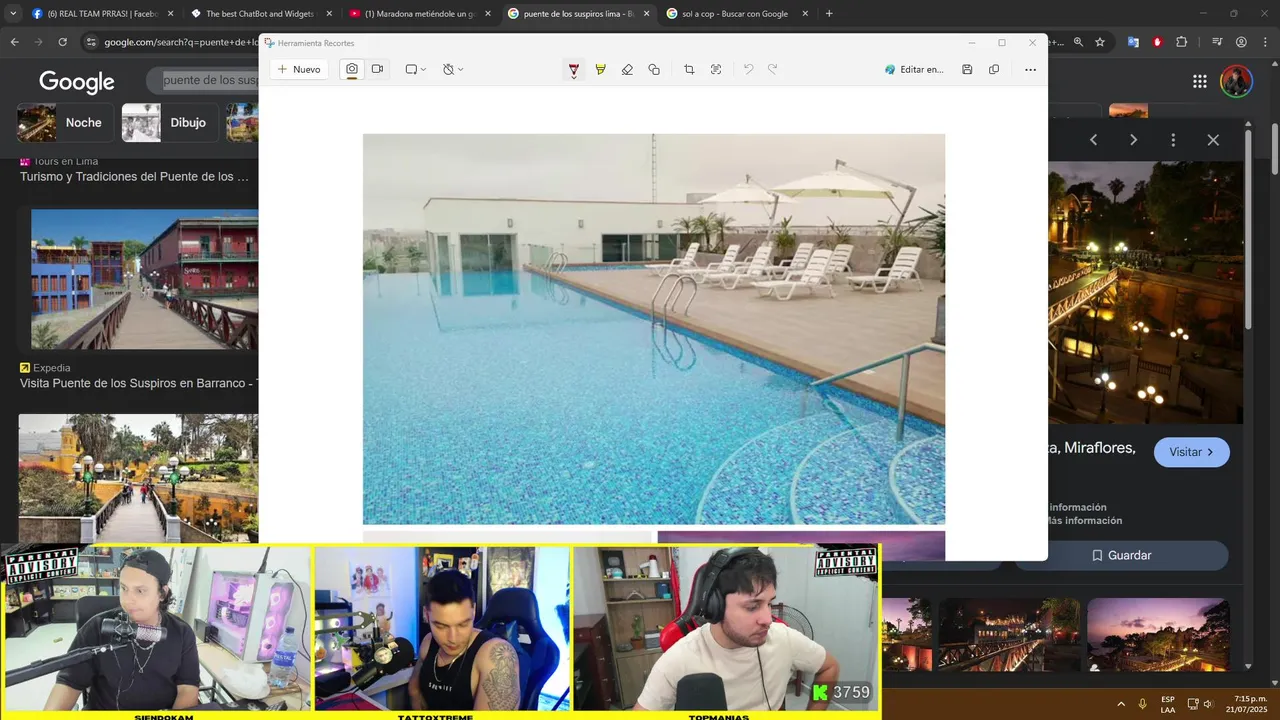Switch to the Maradona YouTube tab
1280x720 pixels.
420,14
